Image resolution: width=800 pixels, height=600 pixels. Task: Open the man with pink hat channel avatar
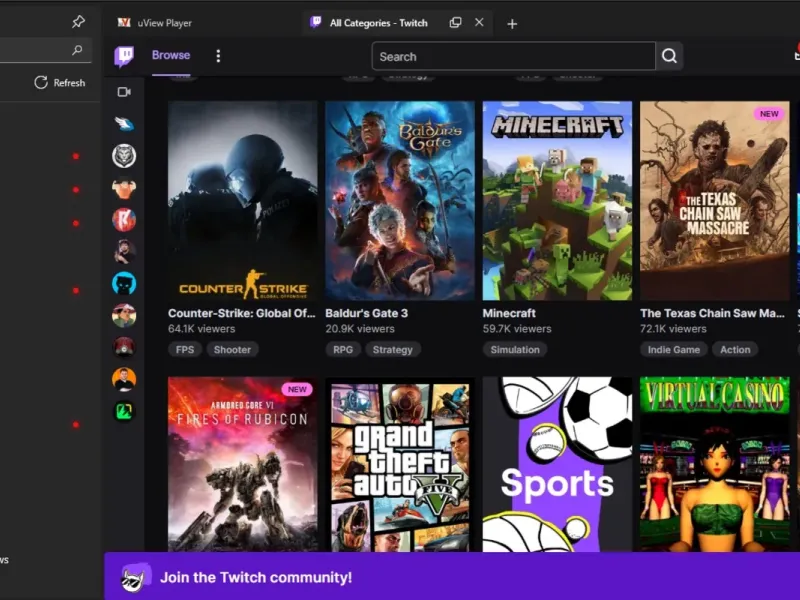coord(124,315)
